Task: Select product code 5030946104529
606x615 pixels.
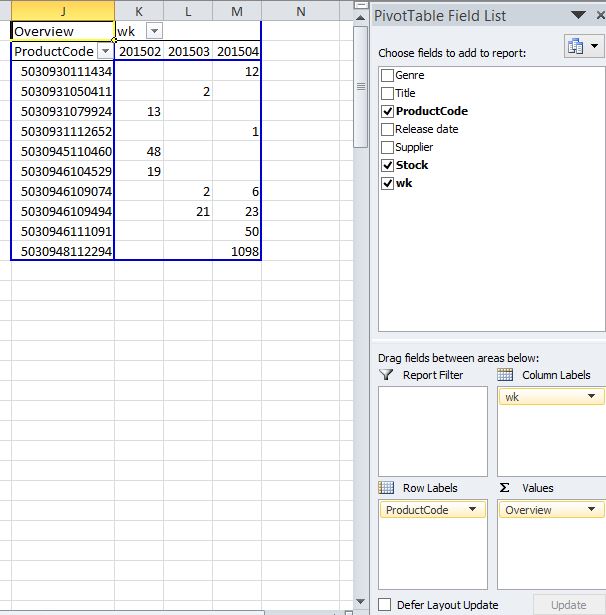Action: click(x=63, y=171)
